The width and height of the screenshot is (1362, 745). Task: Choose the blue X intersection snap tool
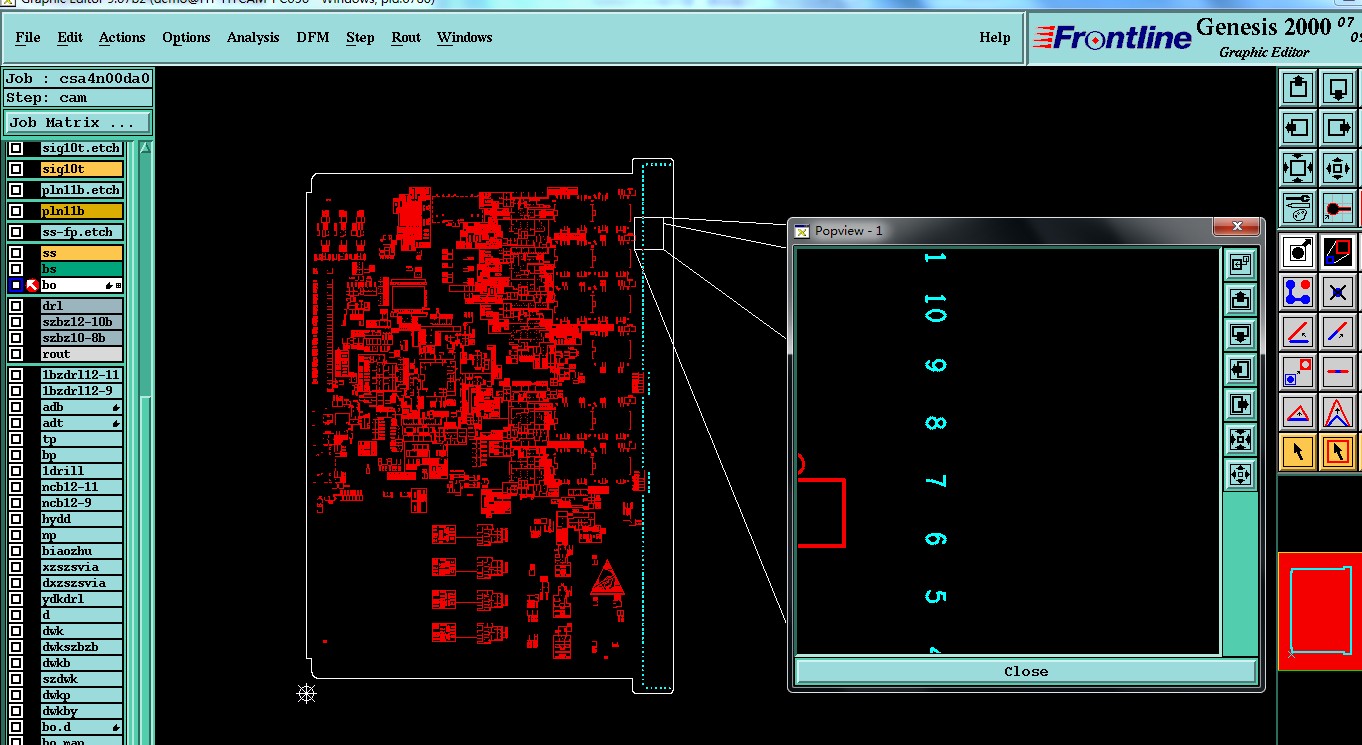(1338, 292)
